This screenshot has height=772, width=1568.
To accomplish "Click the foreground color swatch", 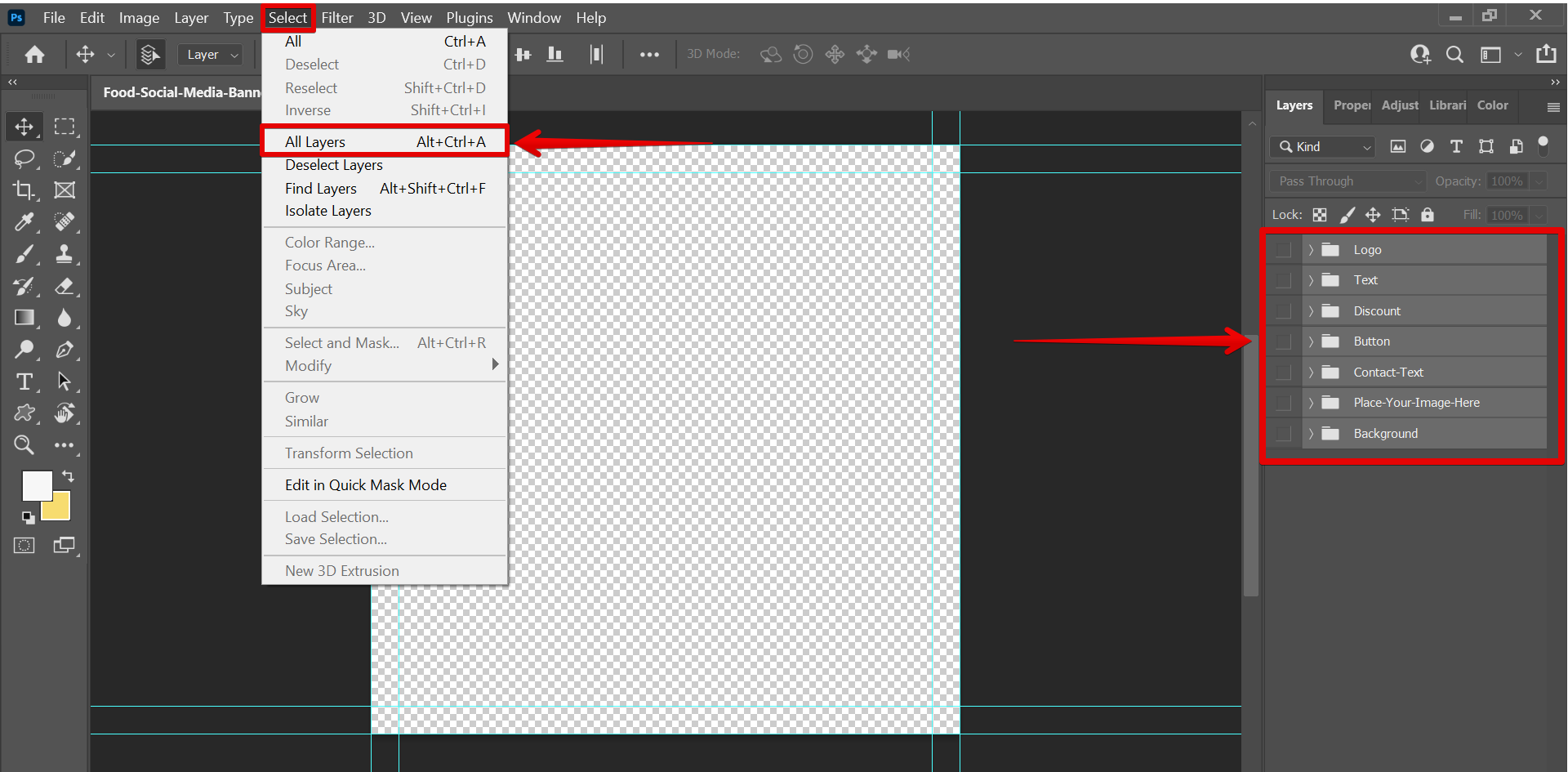I will [x=36, y=484].
